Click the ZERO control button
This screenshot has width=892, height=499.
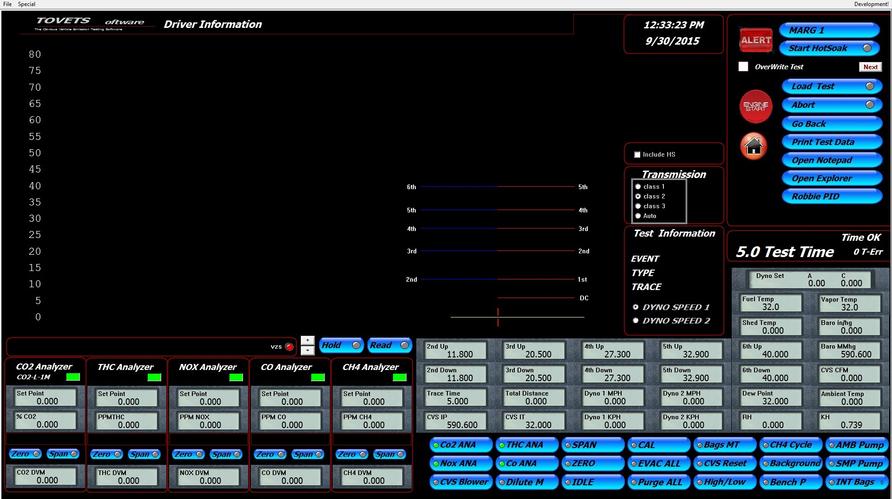click(593, 464)
